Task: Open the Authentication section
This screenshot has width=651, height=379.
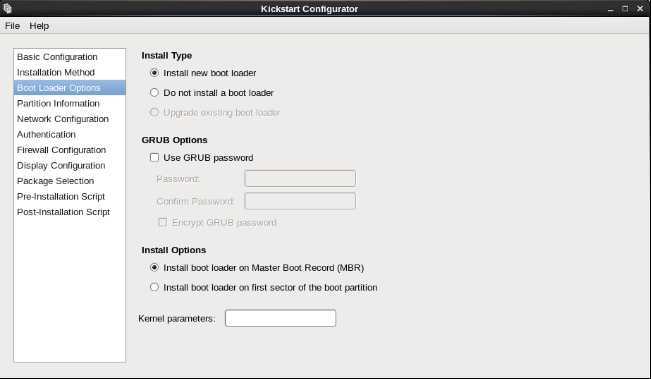Action: (69, 134)
